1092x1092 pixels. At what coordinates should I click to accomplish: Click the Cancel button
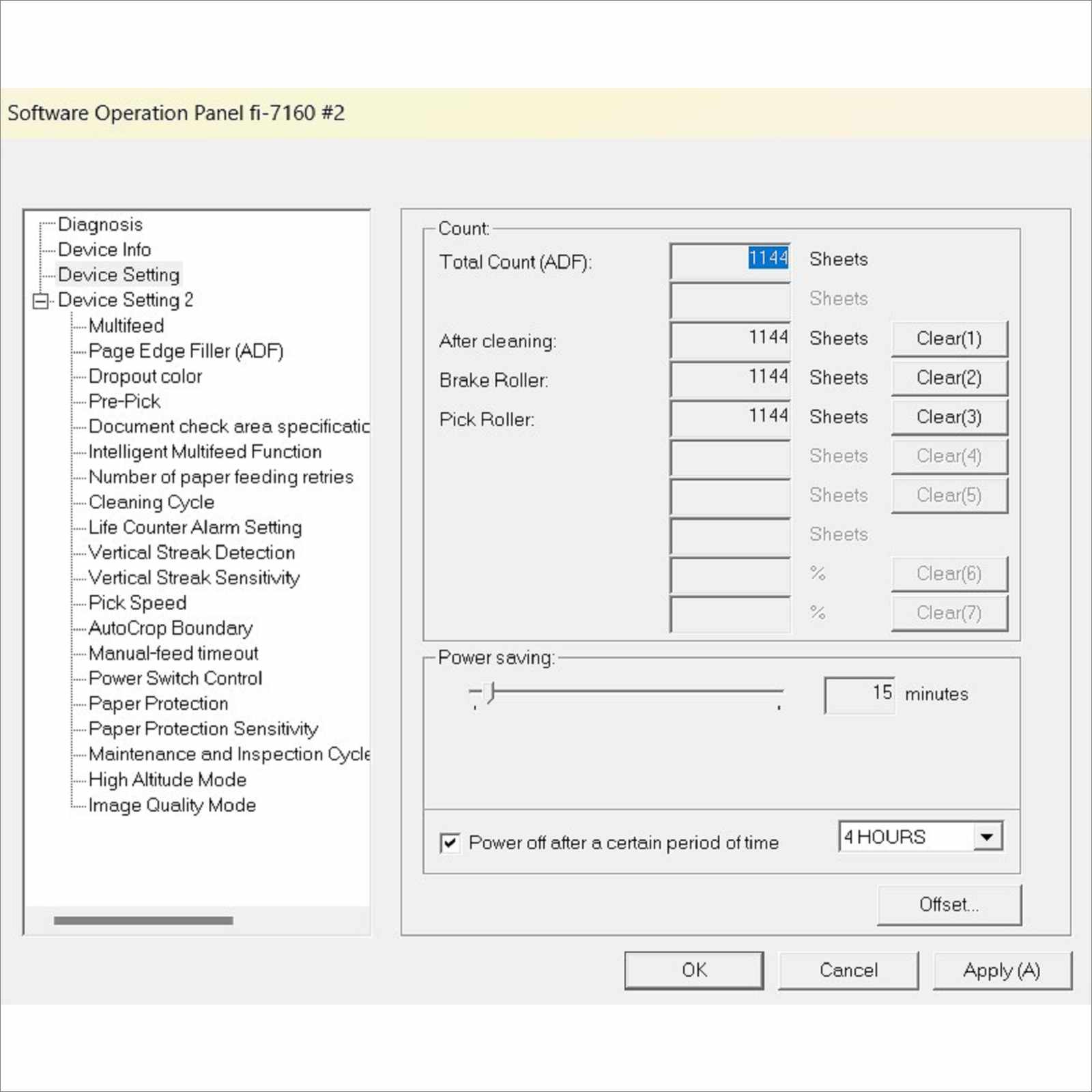pyautogui.click(x=848, y=971)
